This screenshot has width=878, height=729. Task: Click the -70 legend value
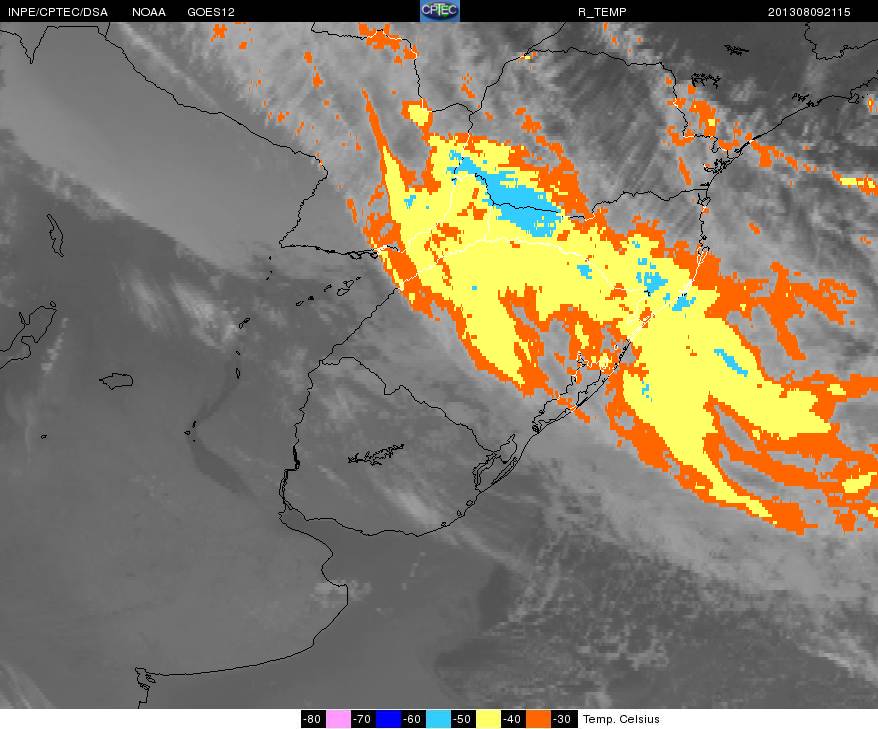pyautogui.click(x=362, y=719)
